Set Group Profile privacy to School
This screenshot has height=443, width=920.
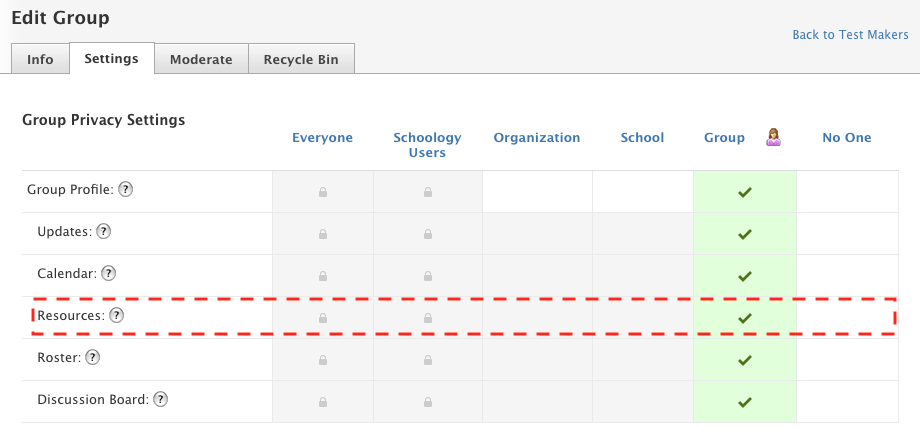point(642,192)
